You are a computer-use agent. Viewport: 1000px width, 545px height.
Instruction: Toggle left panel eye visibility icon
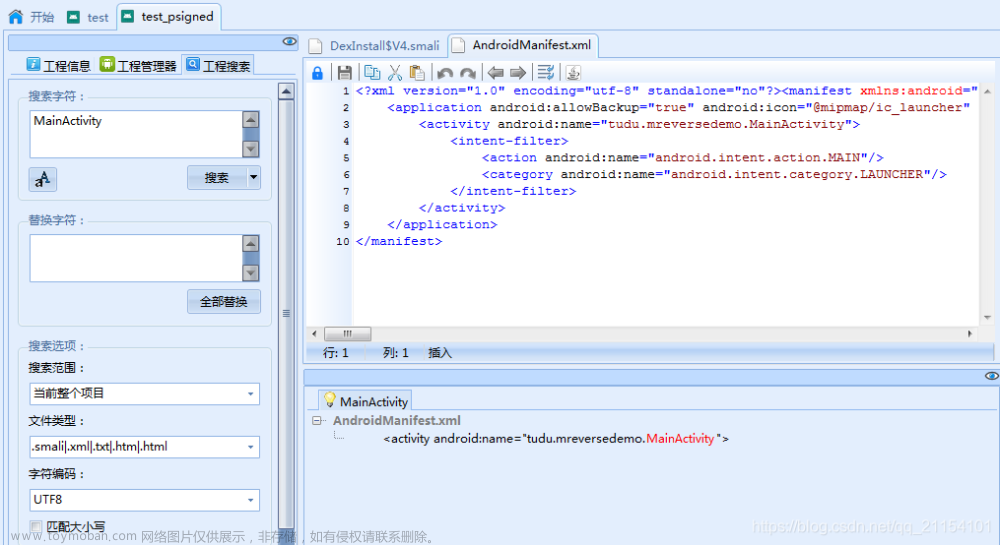pos(290,41)
